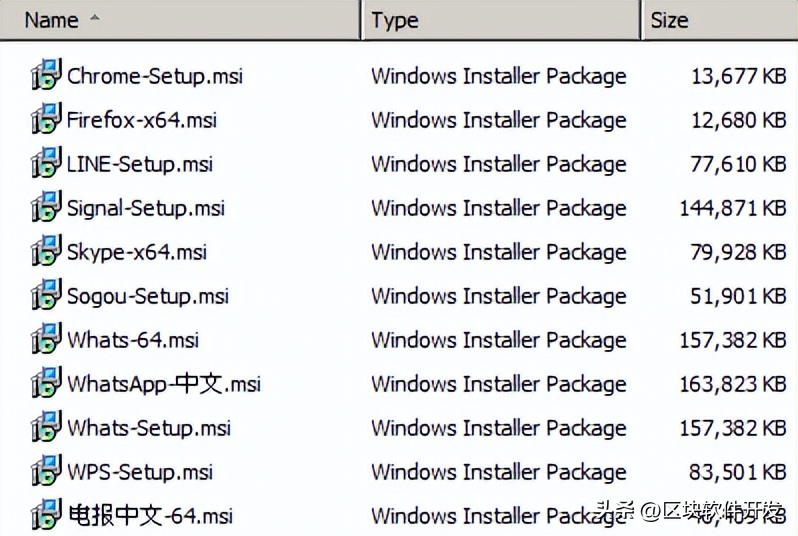Sort files by the Name column header
The width and height of the screenshot is (798, 536).
tap(52, 19)
